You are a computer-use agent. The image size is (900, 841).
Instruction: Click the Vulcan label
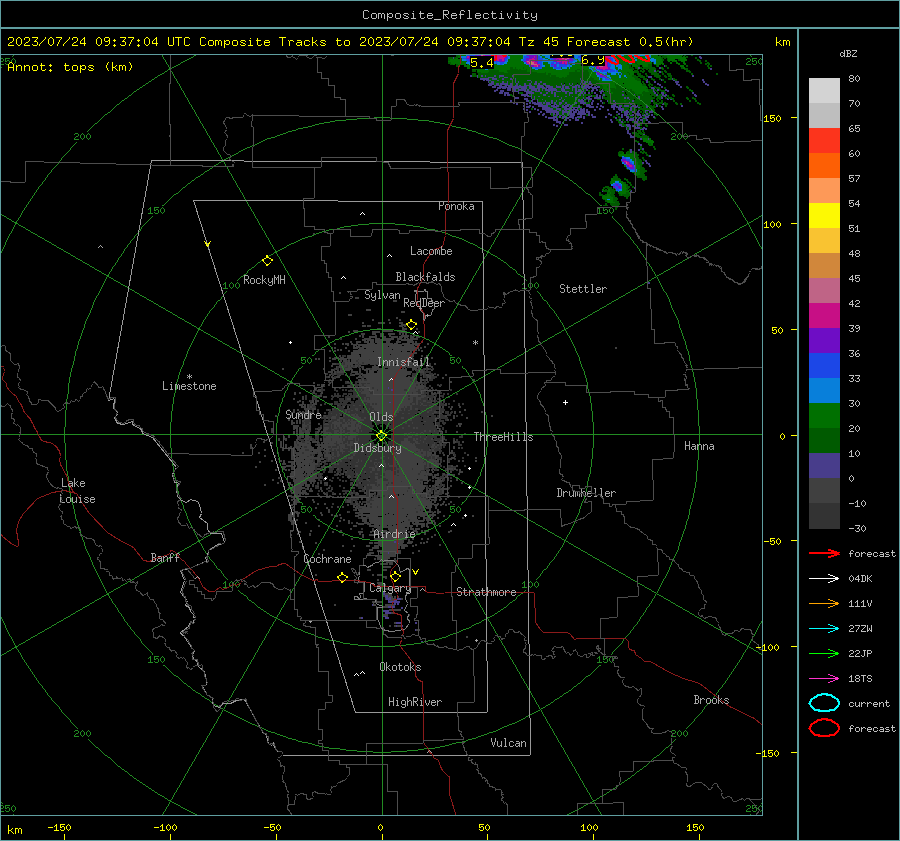pyautogui.click(x=509, y=743)
